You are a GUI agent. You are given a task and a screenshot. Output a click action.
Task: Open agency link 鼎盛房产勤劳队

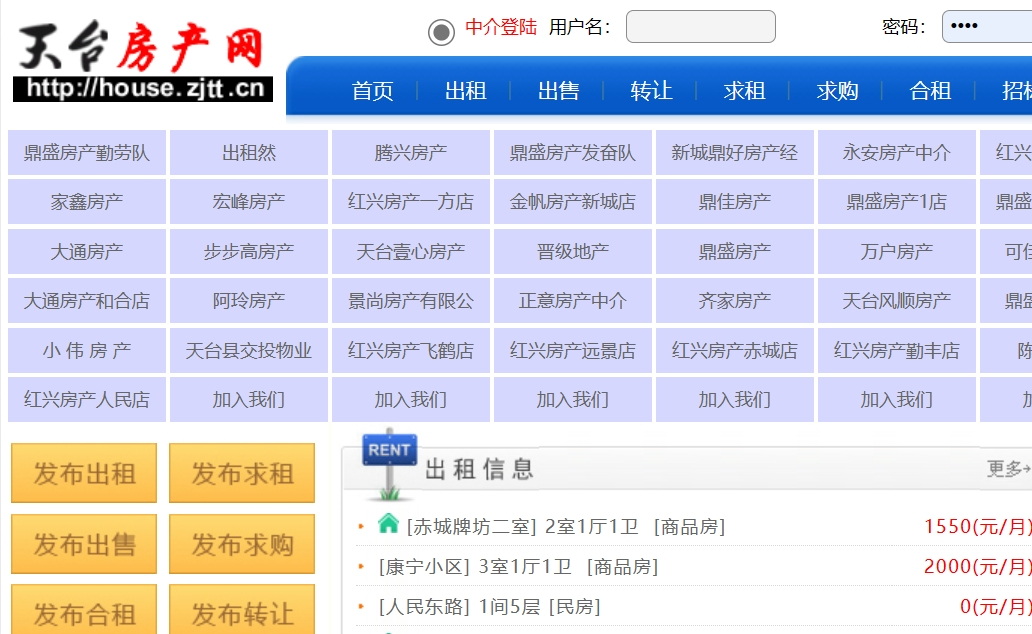tap(87, 153)
